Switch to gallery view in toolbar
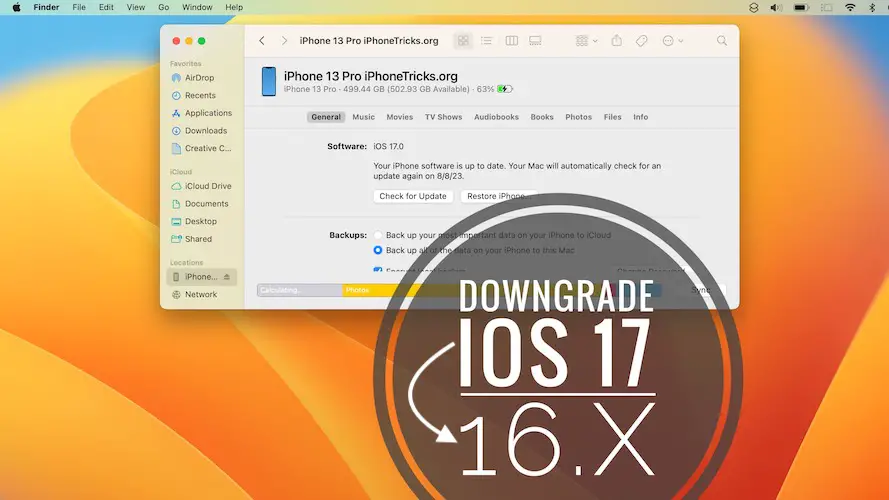The height and width of the screenshot is (500, 889). coord(535,41)
